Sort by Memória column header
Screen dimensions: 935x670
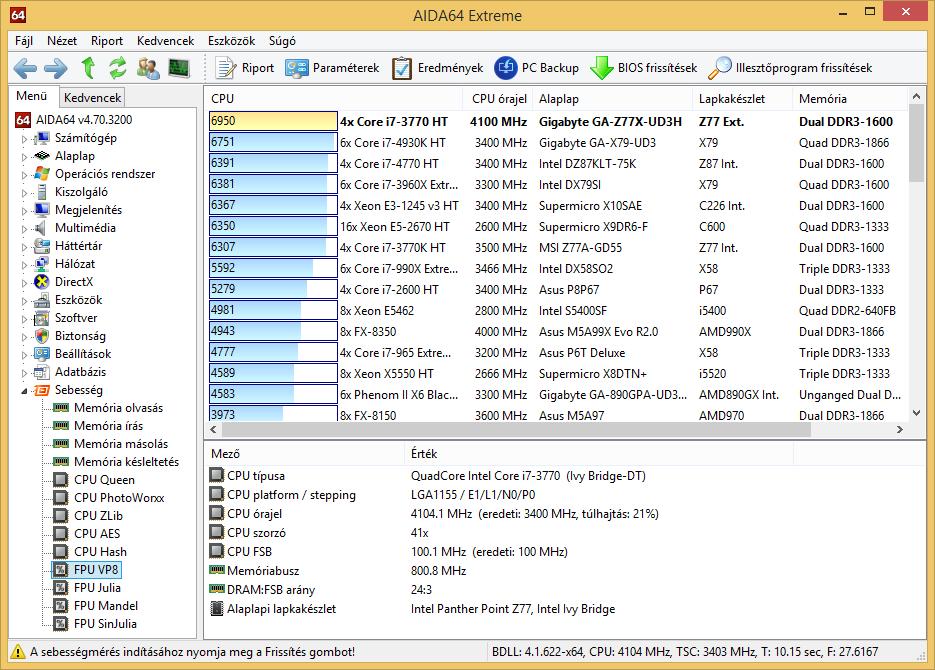(850, 98)
